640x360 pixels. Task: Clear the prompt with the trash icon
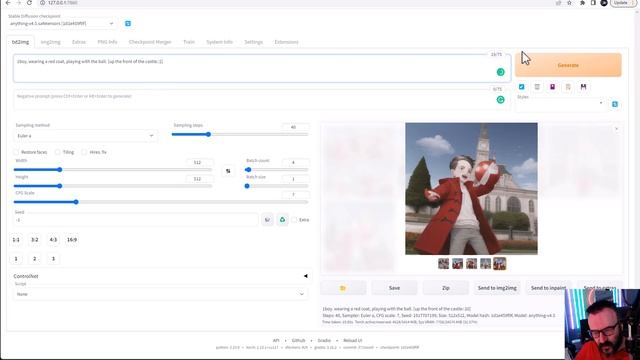537,87
